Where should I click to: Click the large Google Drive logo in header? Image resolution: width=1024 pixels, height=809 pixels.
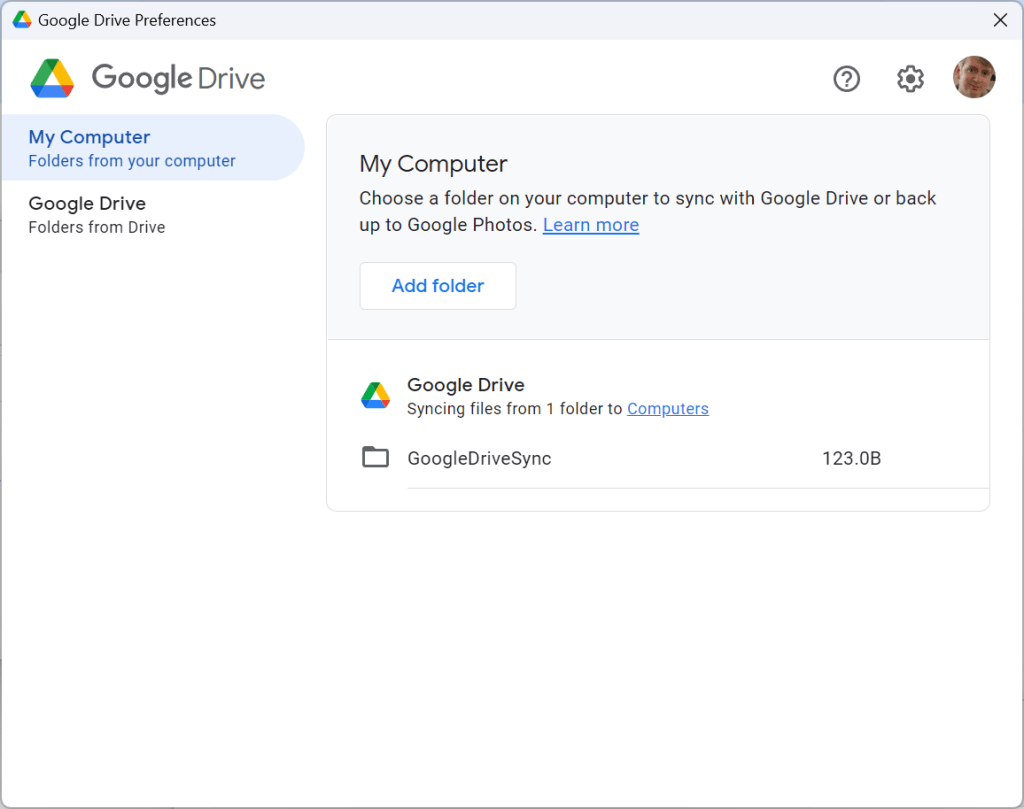[52, 78]
